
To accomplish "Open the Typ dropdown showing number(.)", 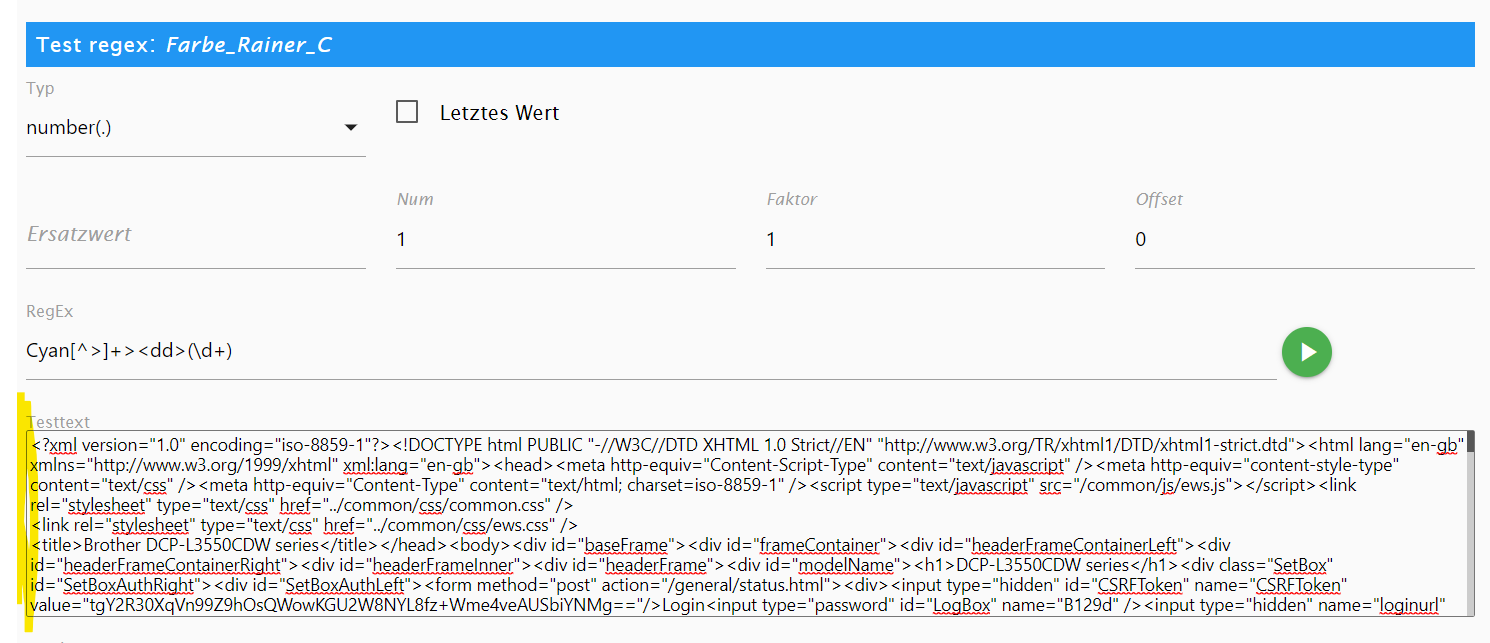I will pos(195,128).
